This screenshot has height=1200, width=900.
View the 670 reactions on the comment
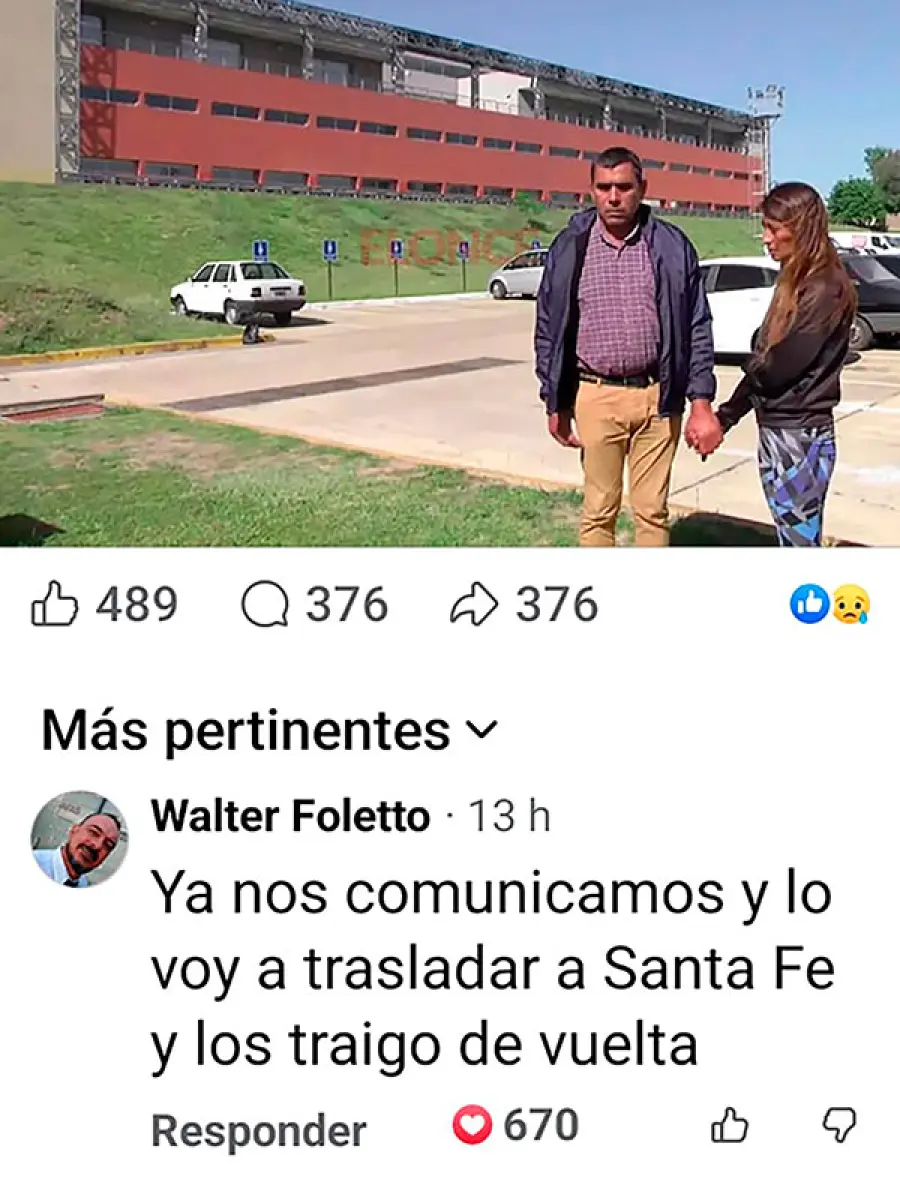(541, 1126)
